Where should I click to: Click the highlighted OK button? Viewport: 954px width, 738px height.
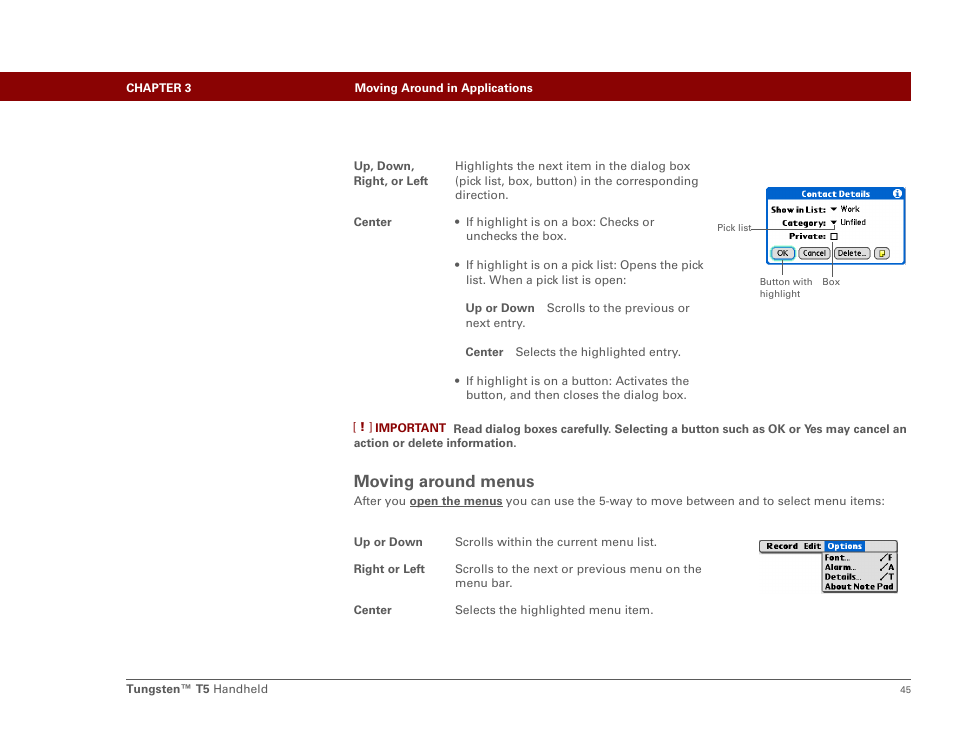[782, 253]
